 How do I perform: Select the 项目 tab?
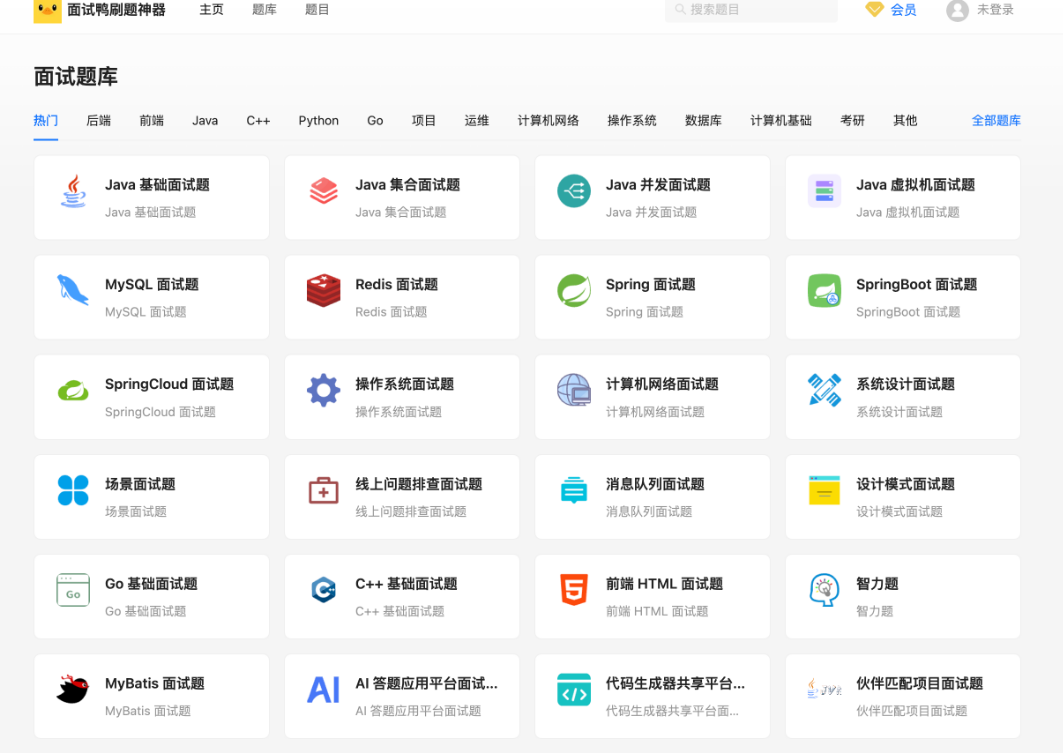[424, 121]
